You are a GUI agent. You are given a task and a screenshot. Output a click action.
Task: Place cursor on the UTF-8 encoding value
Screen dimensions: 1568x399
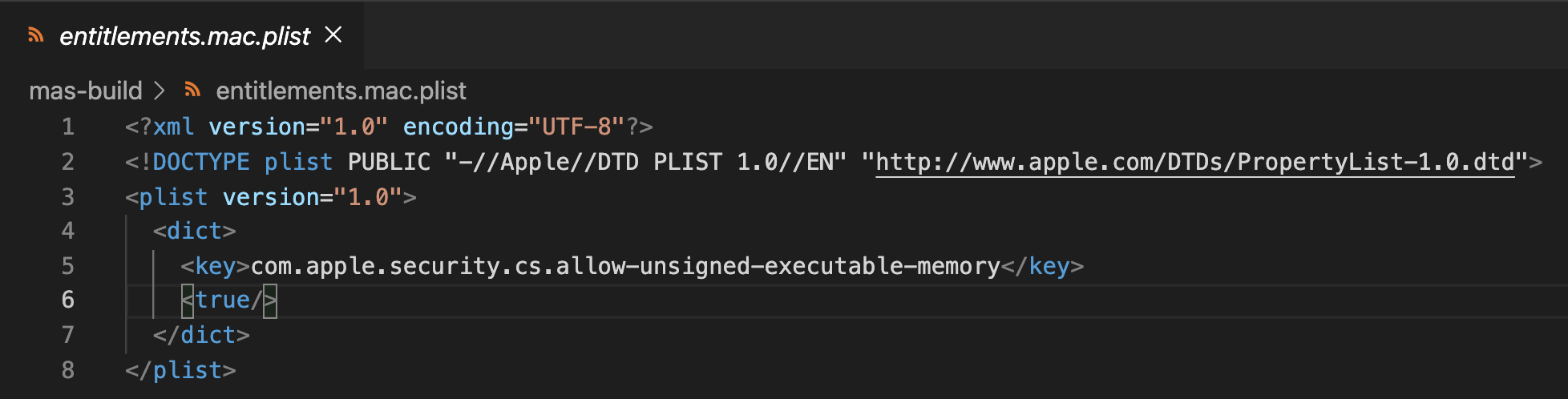576,127
